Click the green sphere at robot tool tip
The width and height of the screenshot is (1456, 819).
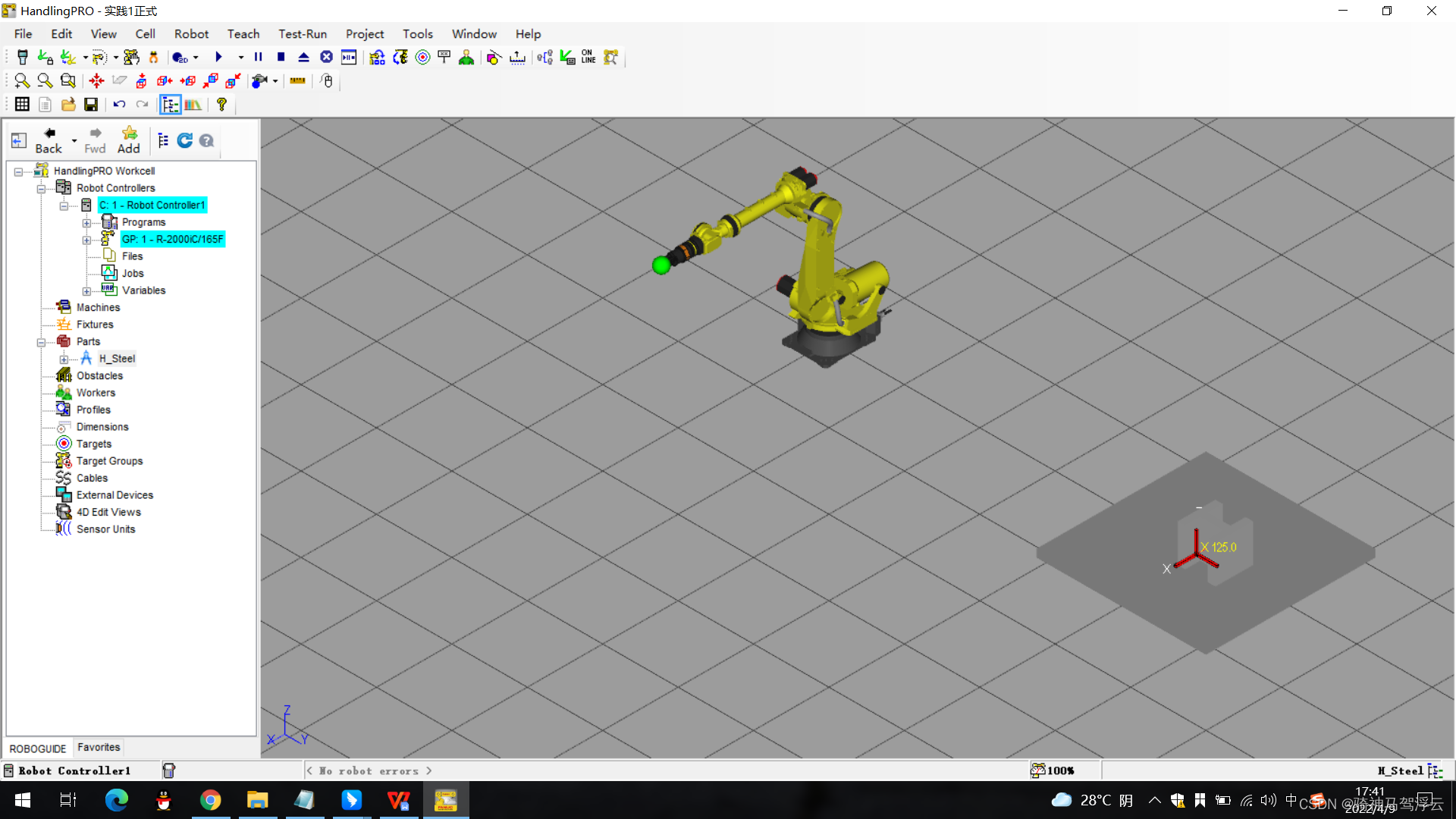click(x=661, y=265)
